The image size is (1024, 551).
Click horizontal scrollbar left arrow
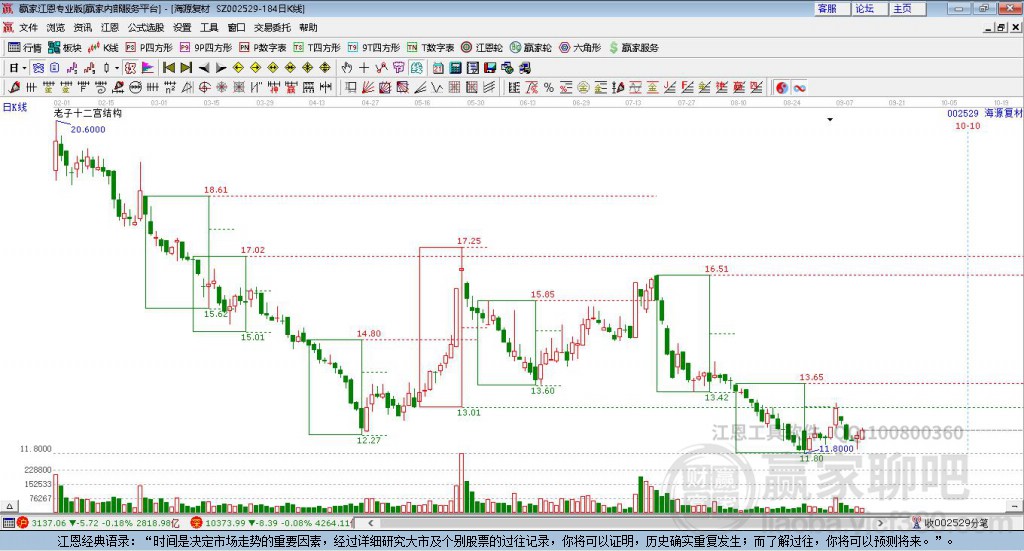click(370, 523)
